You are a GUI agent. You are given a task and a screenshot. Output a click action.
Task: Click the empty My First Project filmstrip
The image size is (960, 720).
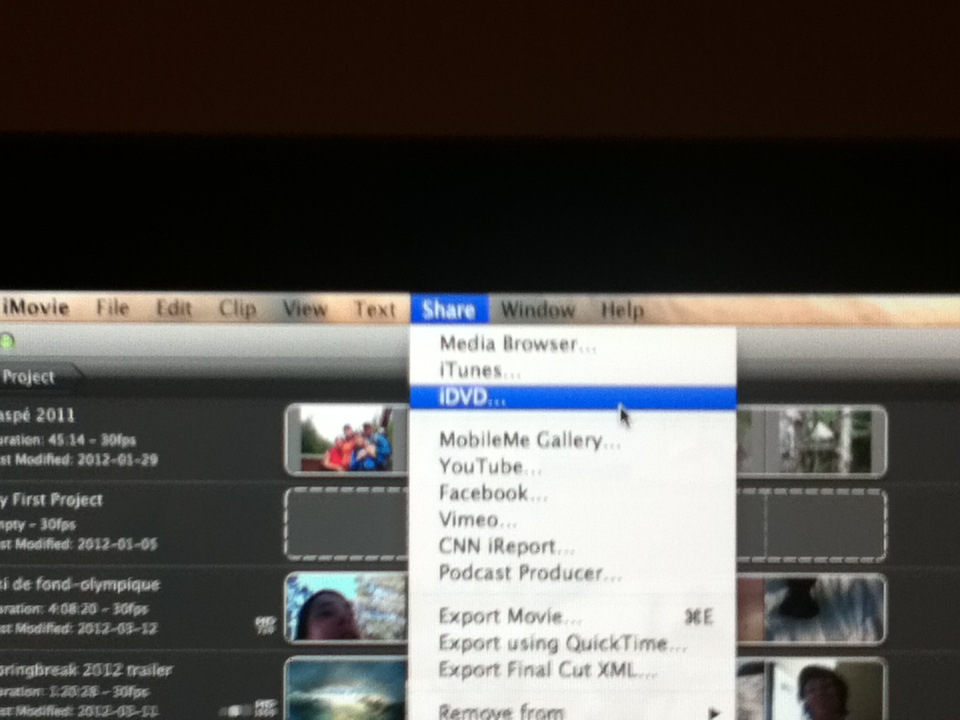coord(347,524)
